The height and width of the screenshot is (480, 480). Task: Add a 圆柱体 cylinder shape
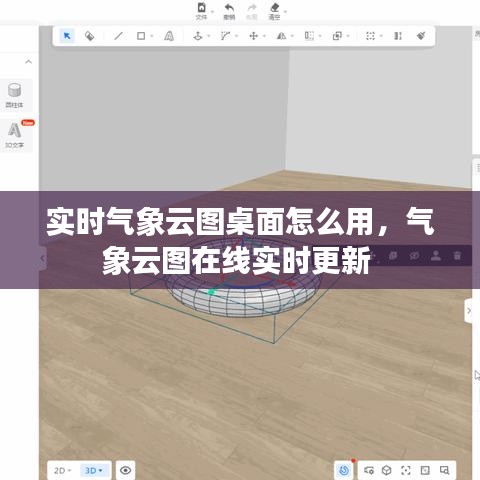click(x=15, y=95)
